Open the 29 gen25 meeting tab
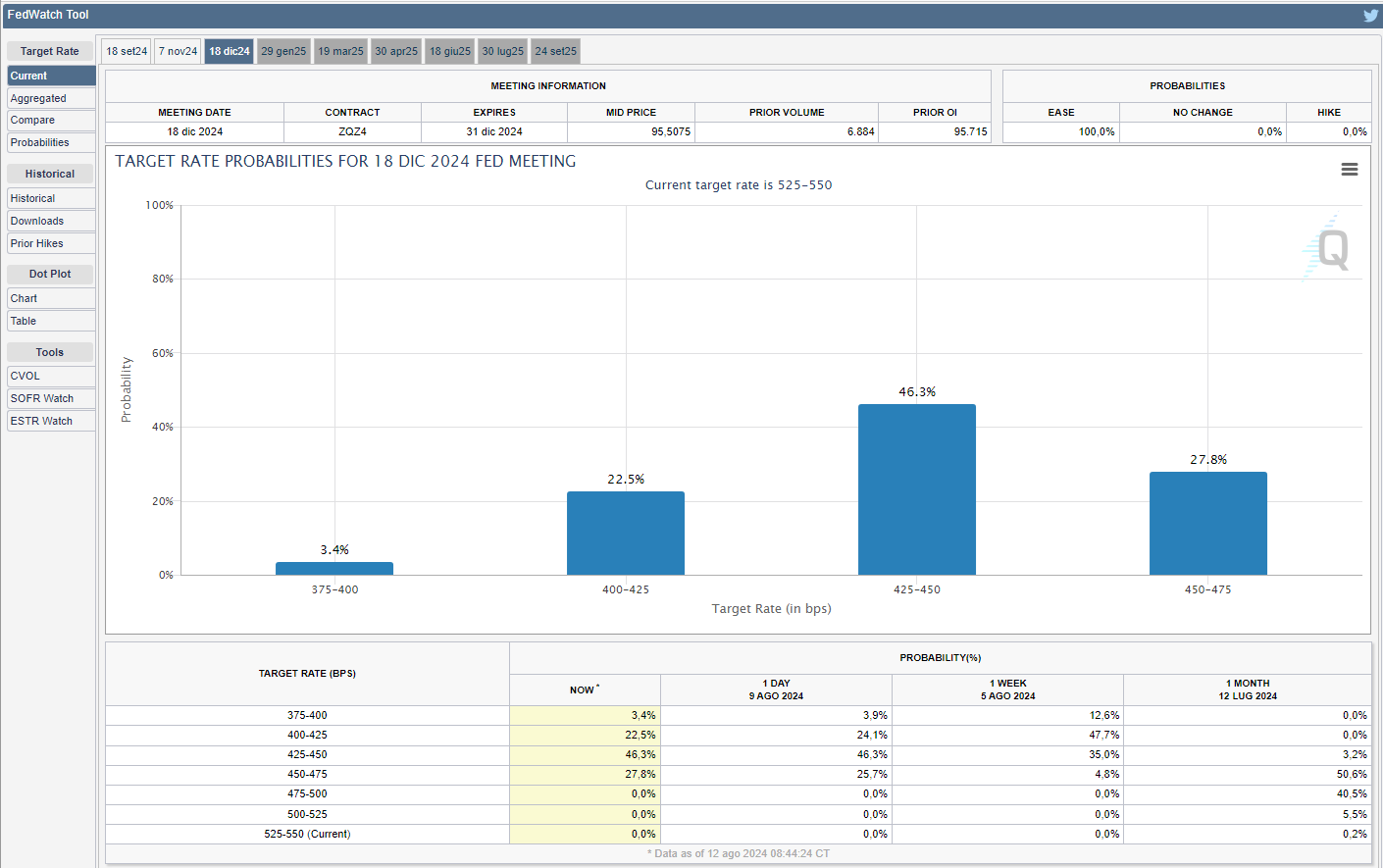 coord(283,51)
